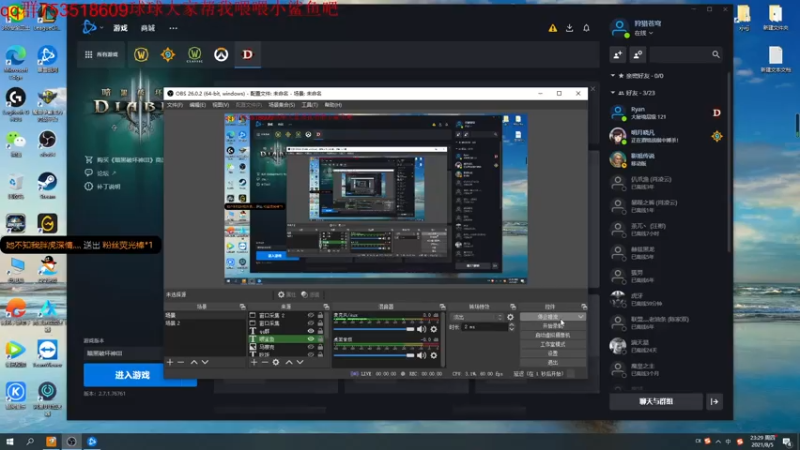This screenshot has width=800, height=450.
Task: Open the OBS 编辑(E) menu
Action: pyautogui.click(x=197, y=105)
